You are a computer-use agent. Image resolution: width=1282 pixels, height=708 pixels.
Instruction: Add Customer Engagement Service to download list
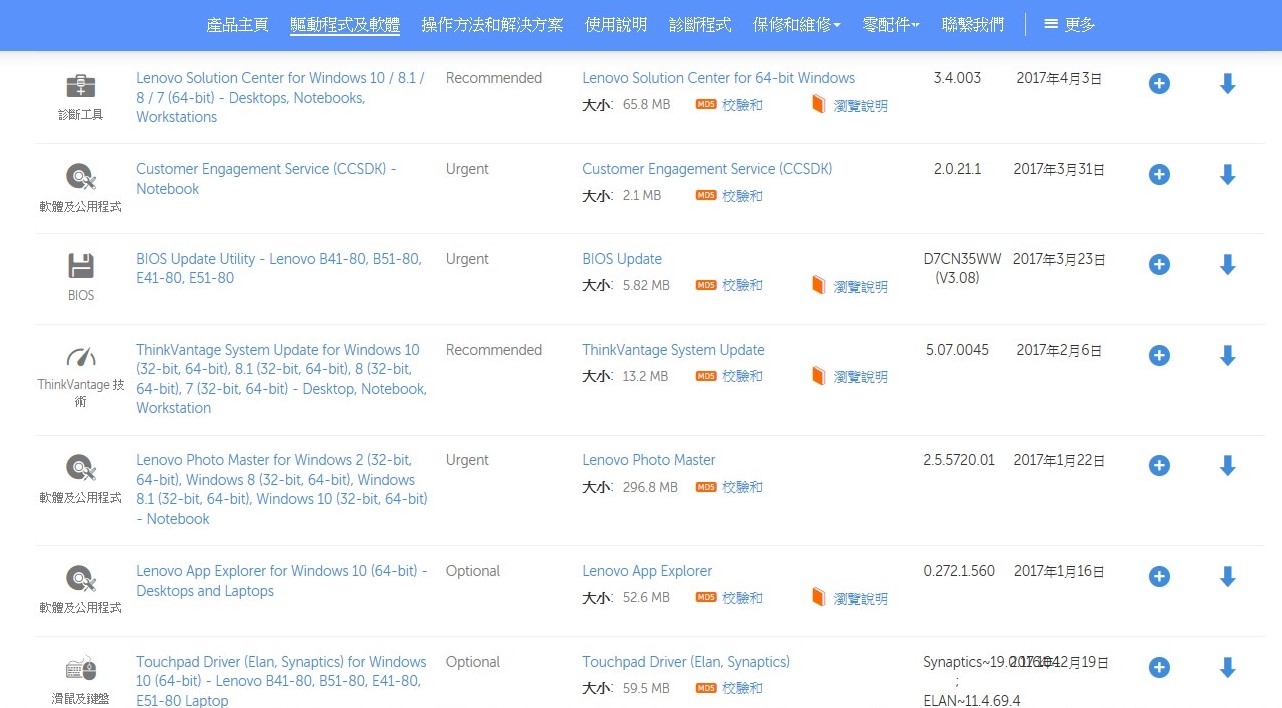click(1159, 175)
